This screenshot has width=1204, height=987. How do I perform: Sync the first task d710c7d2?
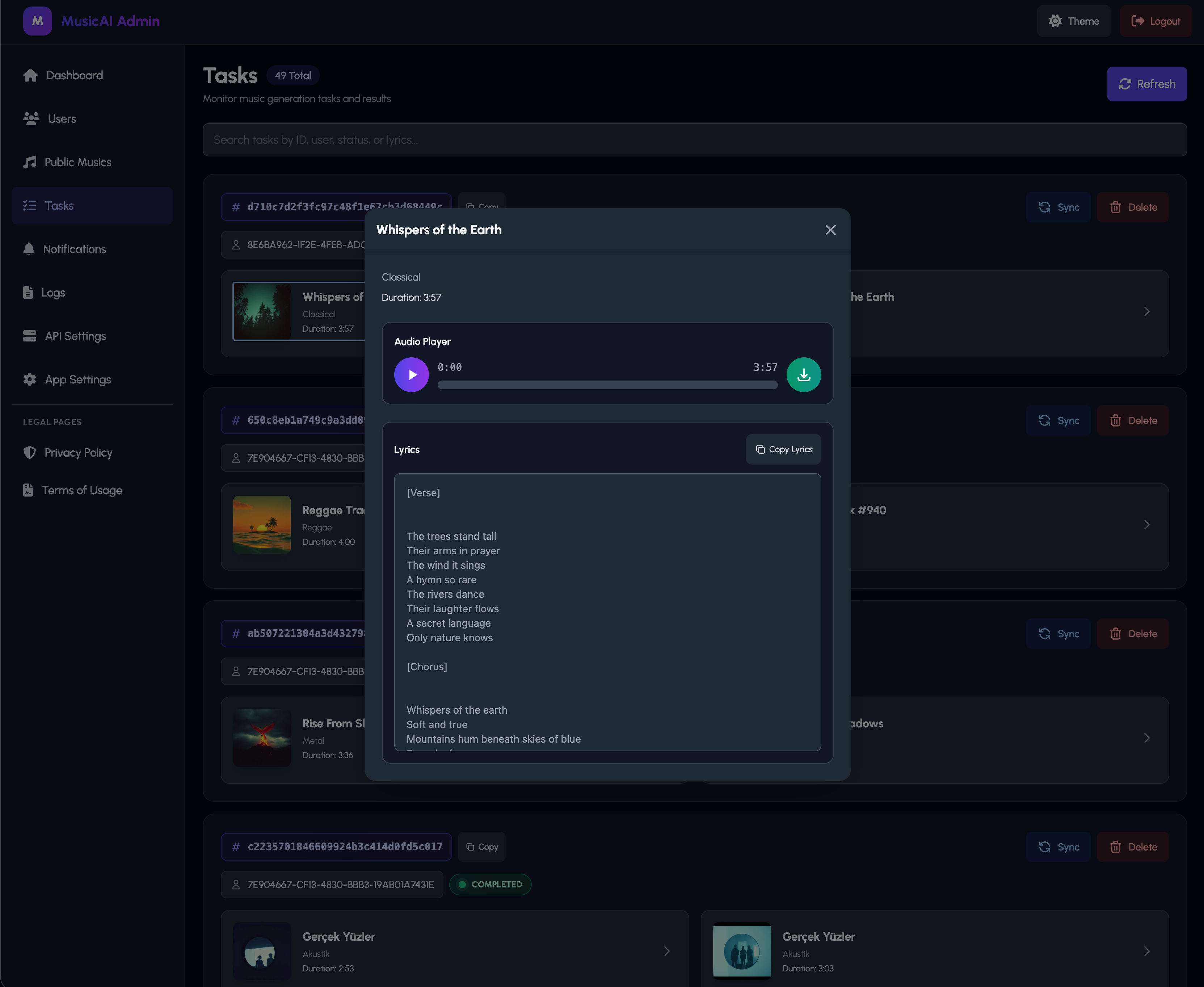pos(1058,207)
